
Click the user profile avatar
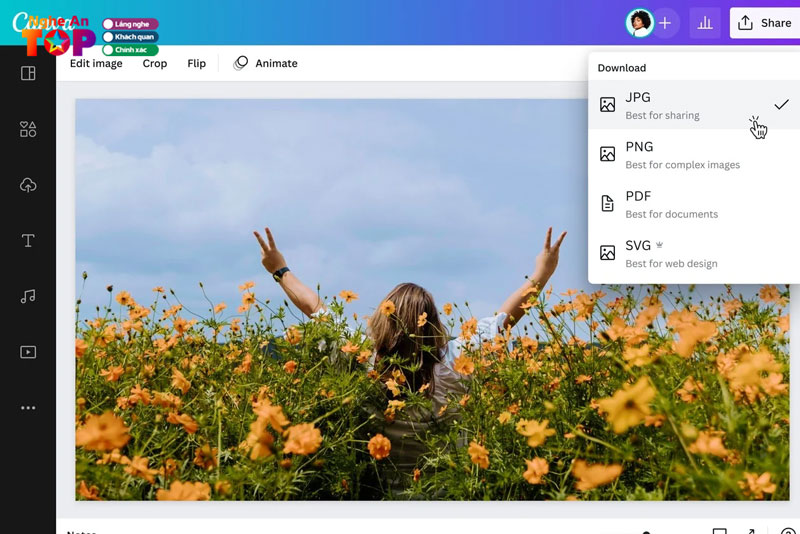[639, 23]
